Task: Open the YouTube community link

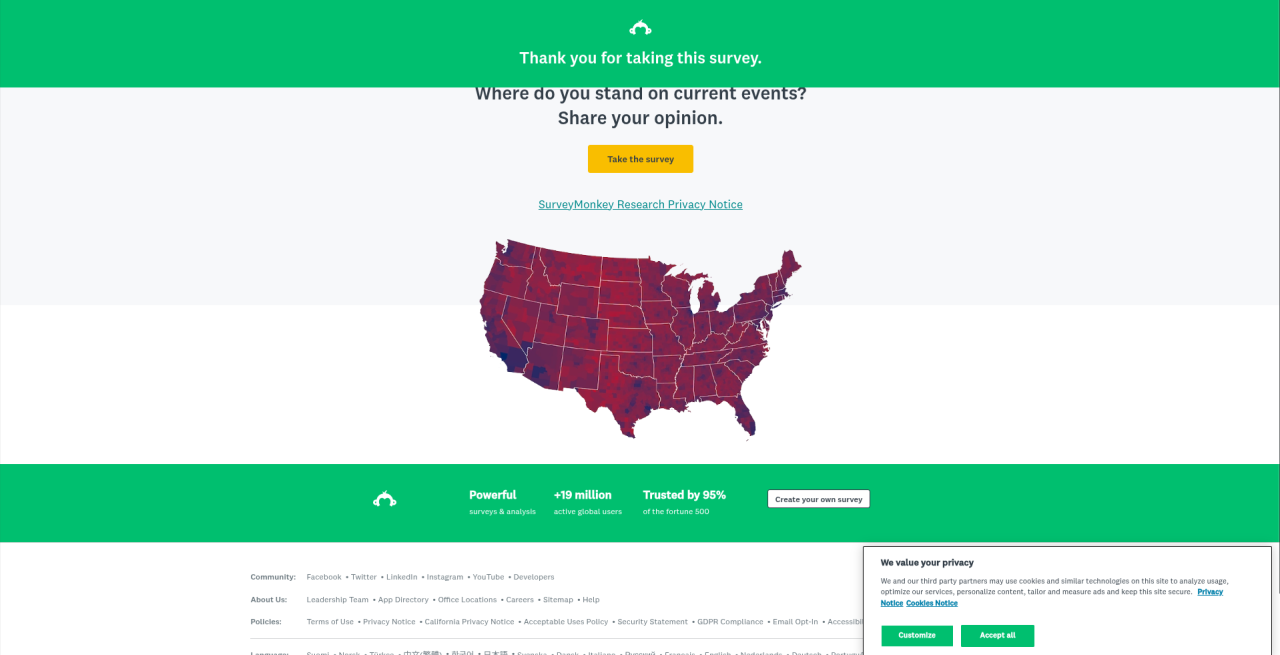Action: pos(488,577)
